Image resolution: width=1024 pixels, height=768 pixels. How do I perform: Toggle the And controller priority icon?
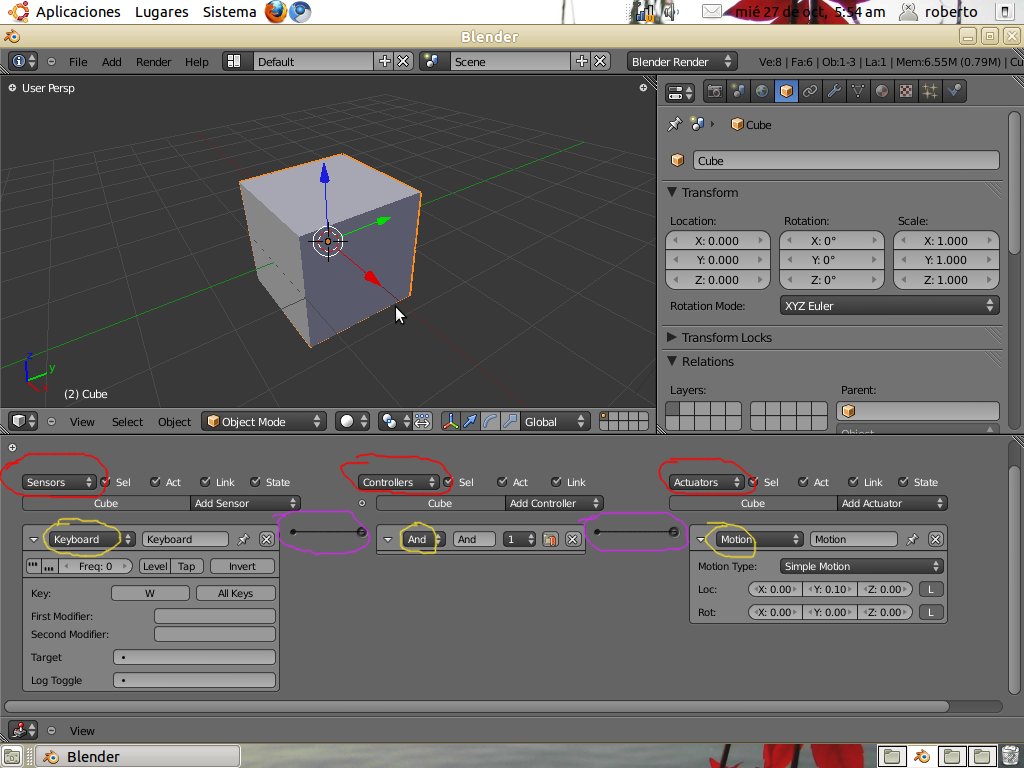point(551,539)
